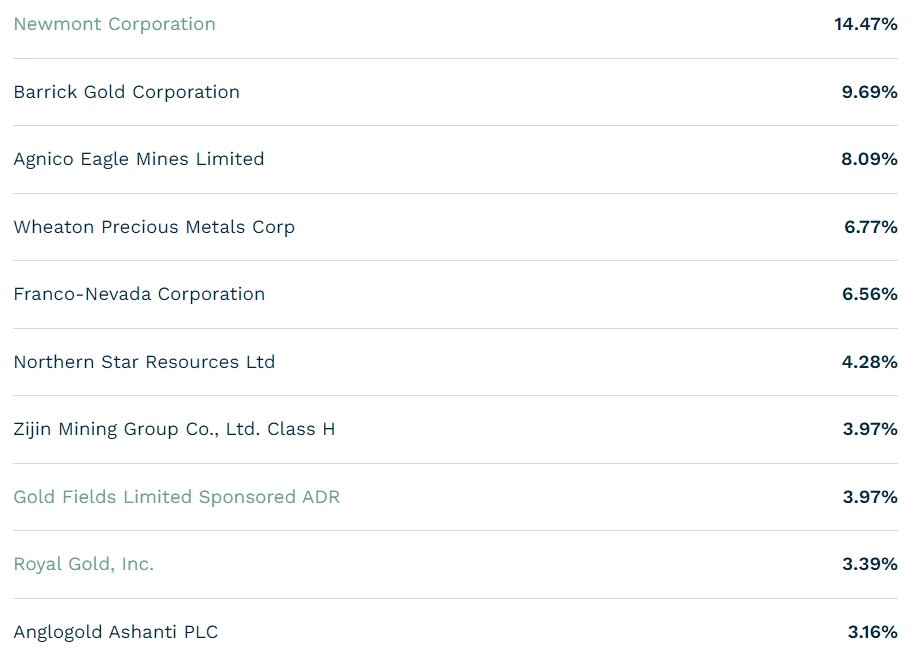Select Zijin Mining Group Class H row
Screen dimensions: 915x655
[455, 429]
